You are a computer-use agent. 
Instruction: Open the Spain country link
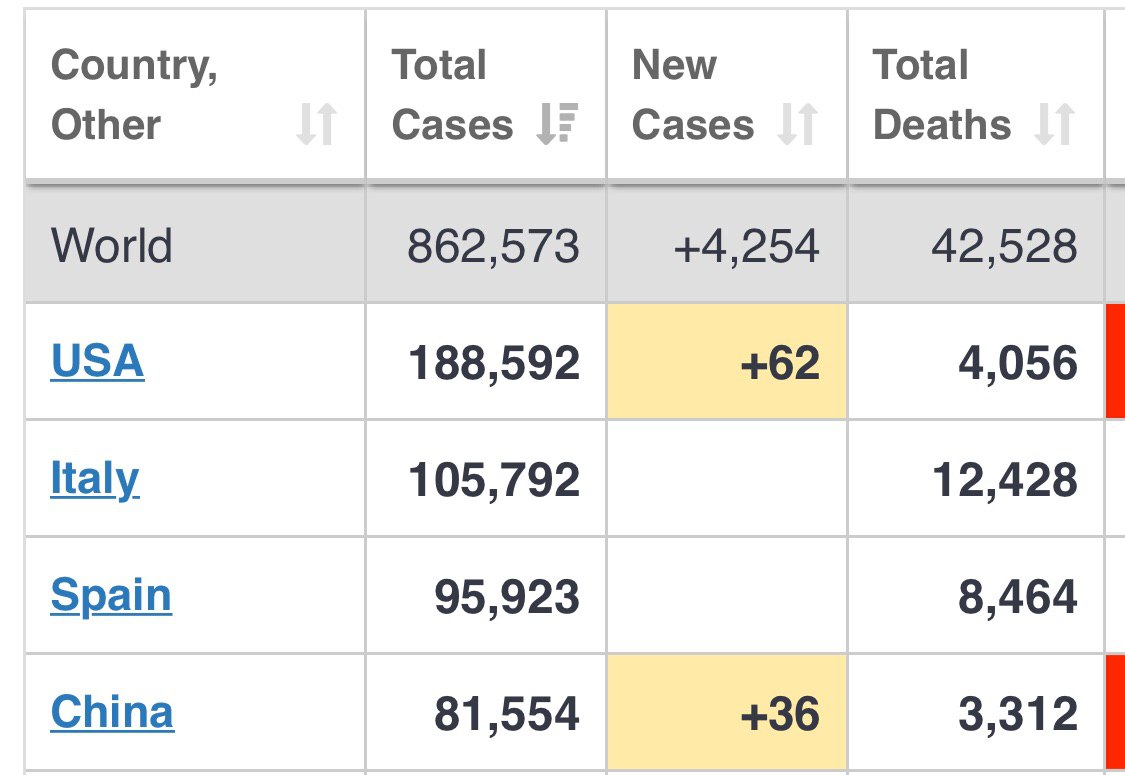(x=111, y=595)
